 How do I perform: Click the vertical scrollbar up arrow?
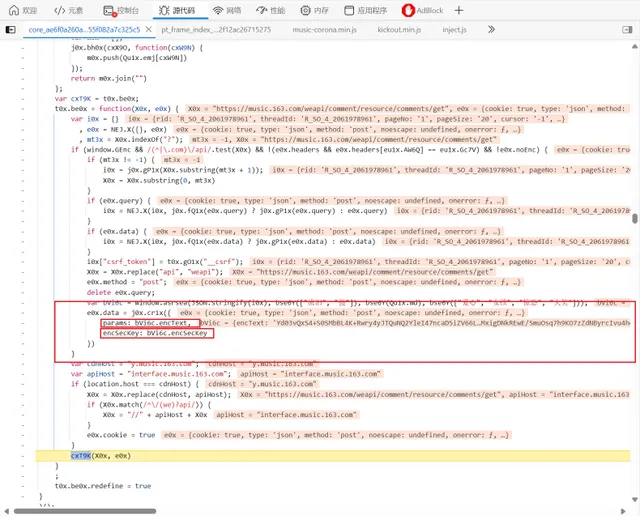pos(635,47)
